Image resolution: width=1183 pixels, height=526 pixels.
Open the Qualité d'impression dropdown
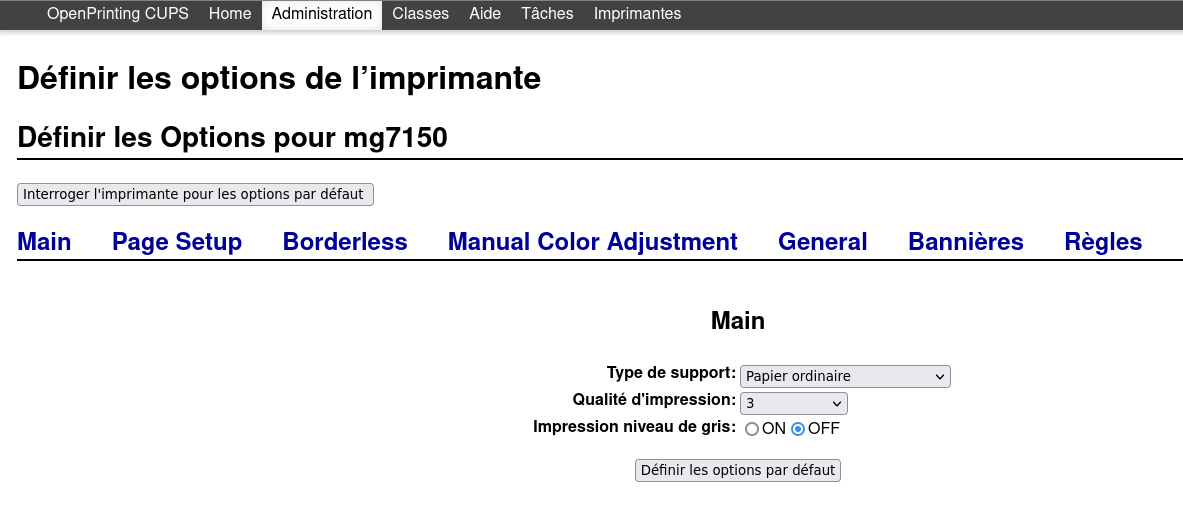tap(793, 403)
